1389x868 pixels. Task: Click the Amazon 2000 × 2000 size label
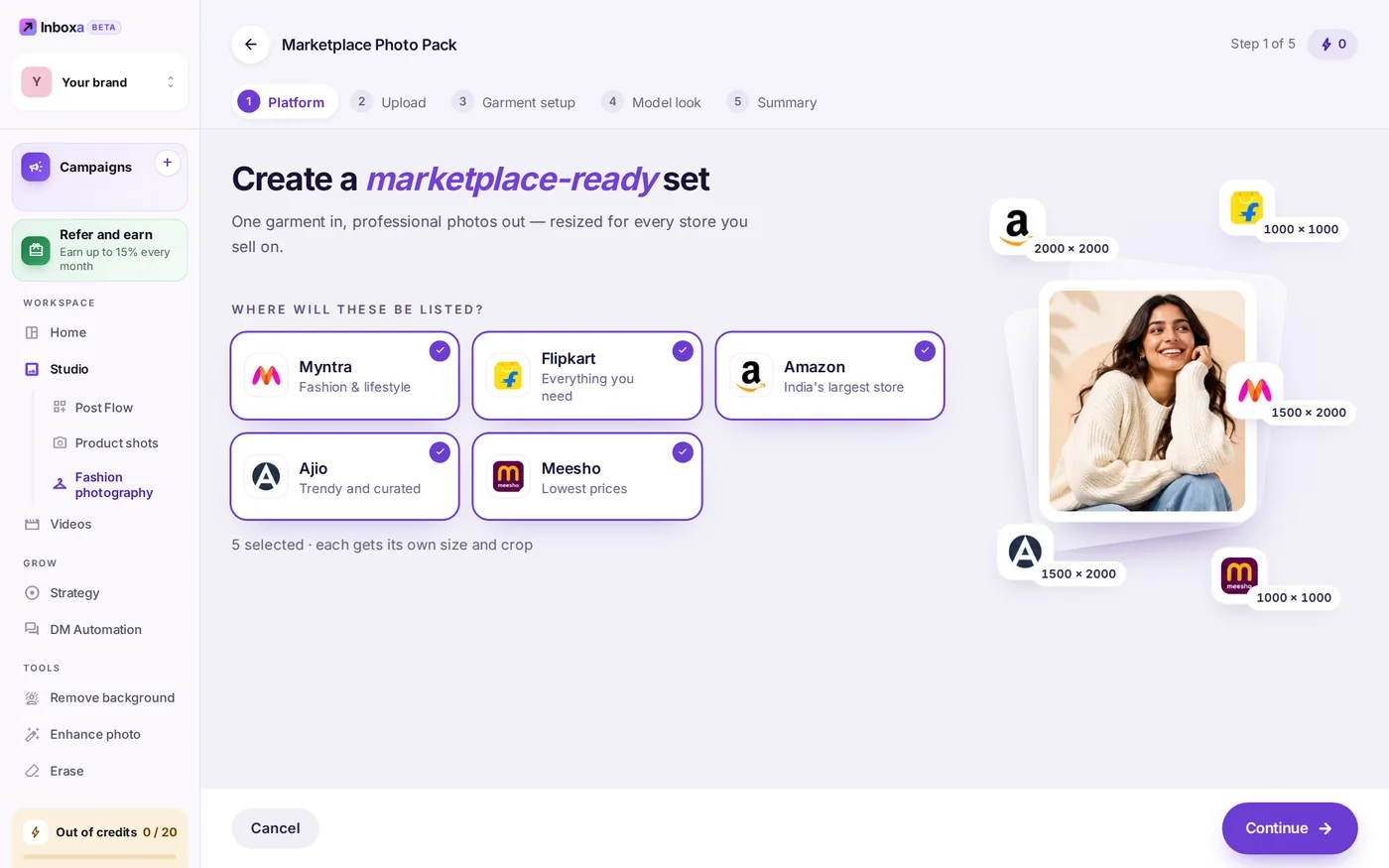pos(1072,249)
